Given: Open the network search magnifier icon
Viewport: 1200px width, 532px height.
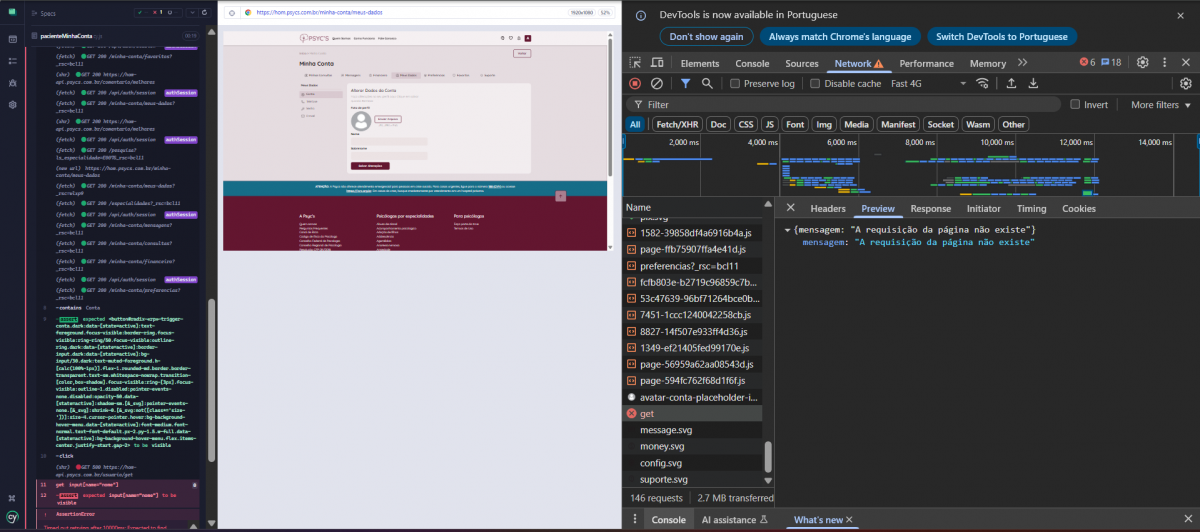Looking at the screenshot, I should click(707, 84).
